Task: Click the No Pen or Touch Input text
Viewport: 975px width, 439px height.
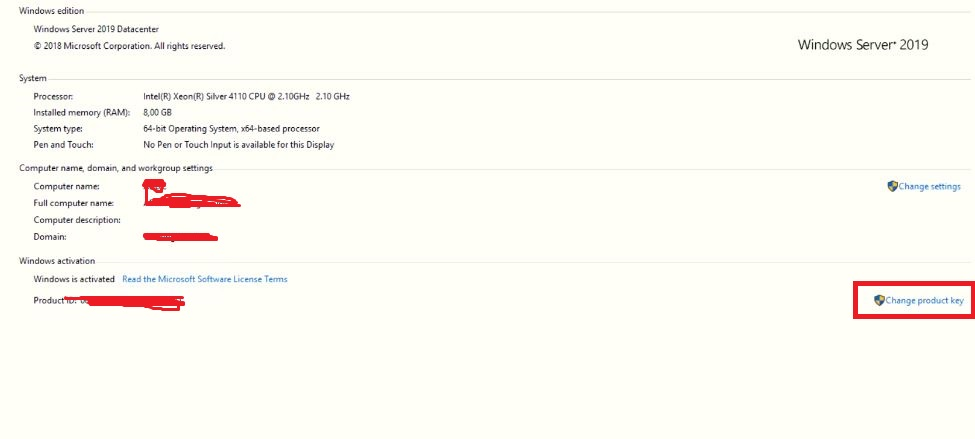Action: coord(239,145)
